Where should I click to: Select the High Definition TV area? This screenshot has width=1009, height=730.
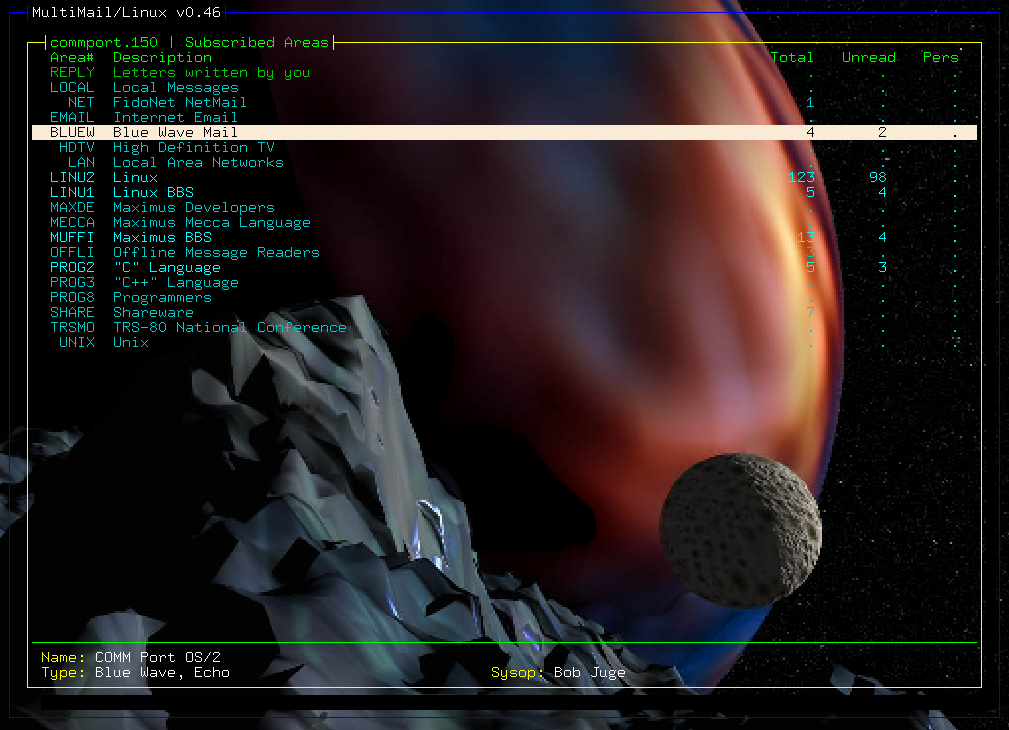tap(193, 147)
